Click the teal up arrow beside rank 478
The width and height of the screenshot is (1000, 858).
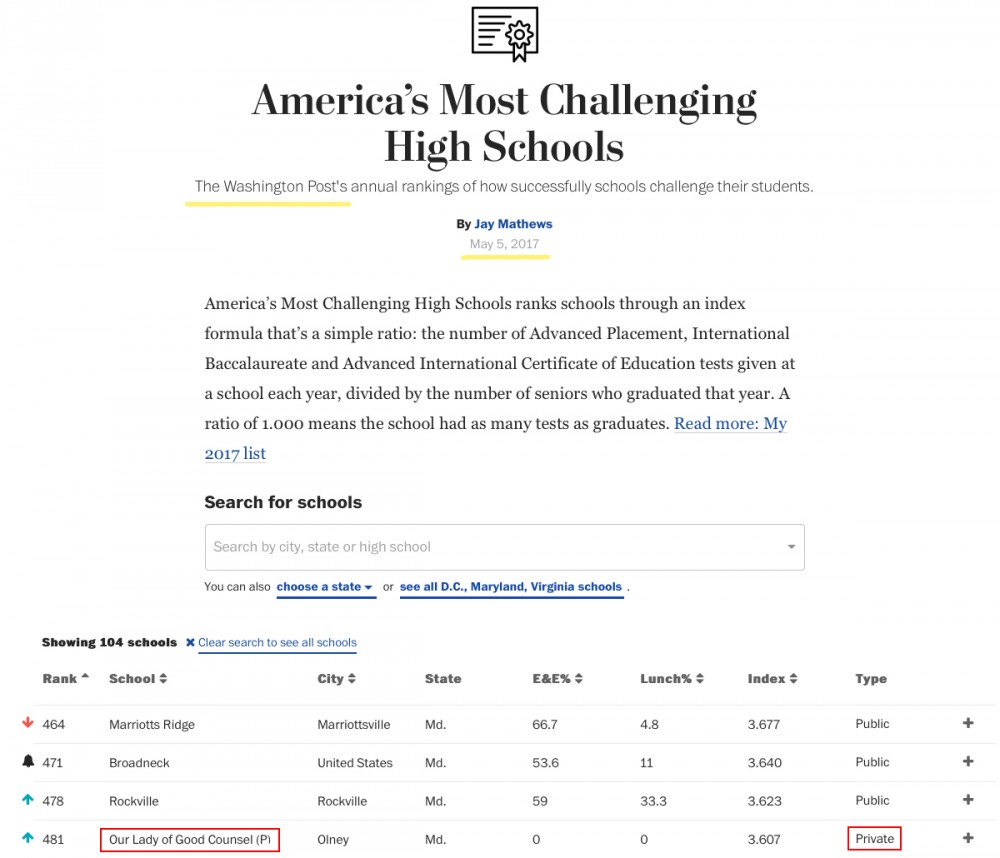coord(27,800)
